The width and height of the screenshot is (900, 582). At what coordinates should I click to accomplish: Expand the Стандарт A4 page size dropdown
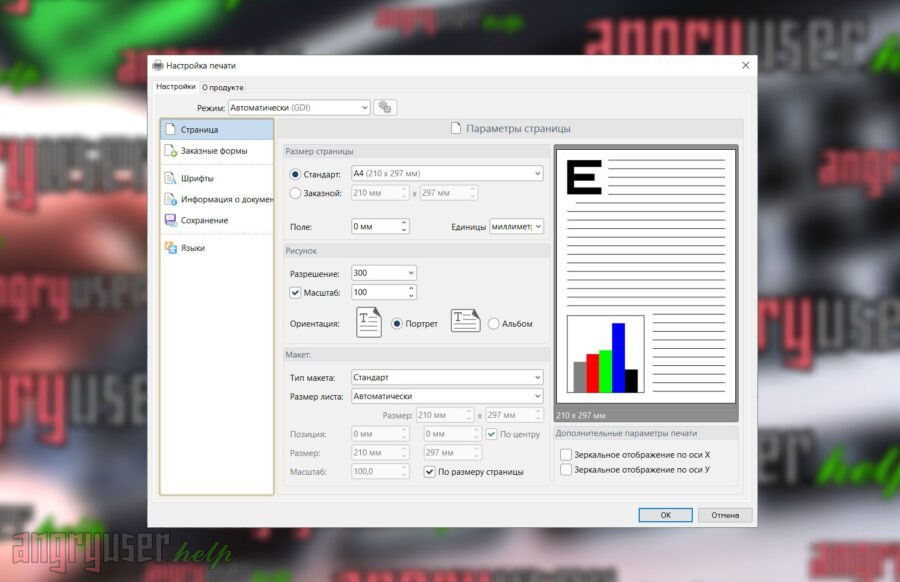tap(536, 174)
